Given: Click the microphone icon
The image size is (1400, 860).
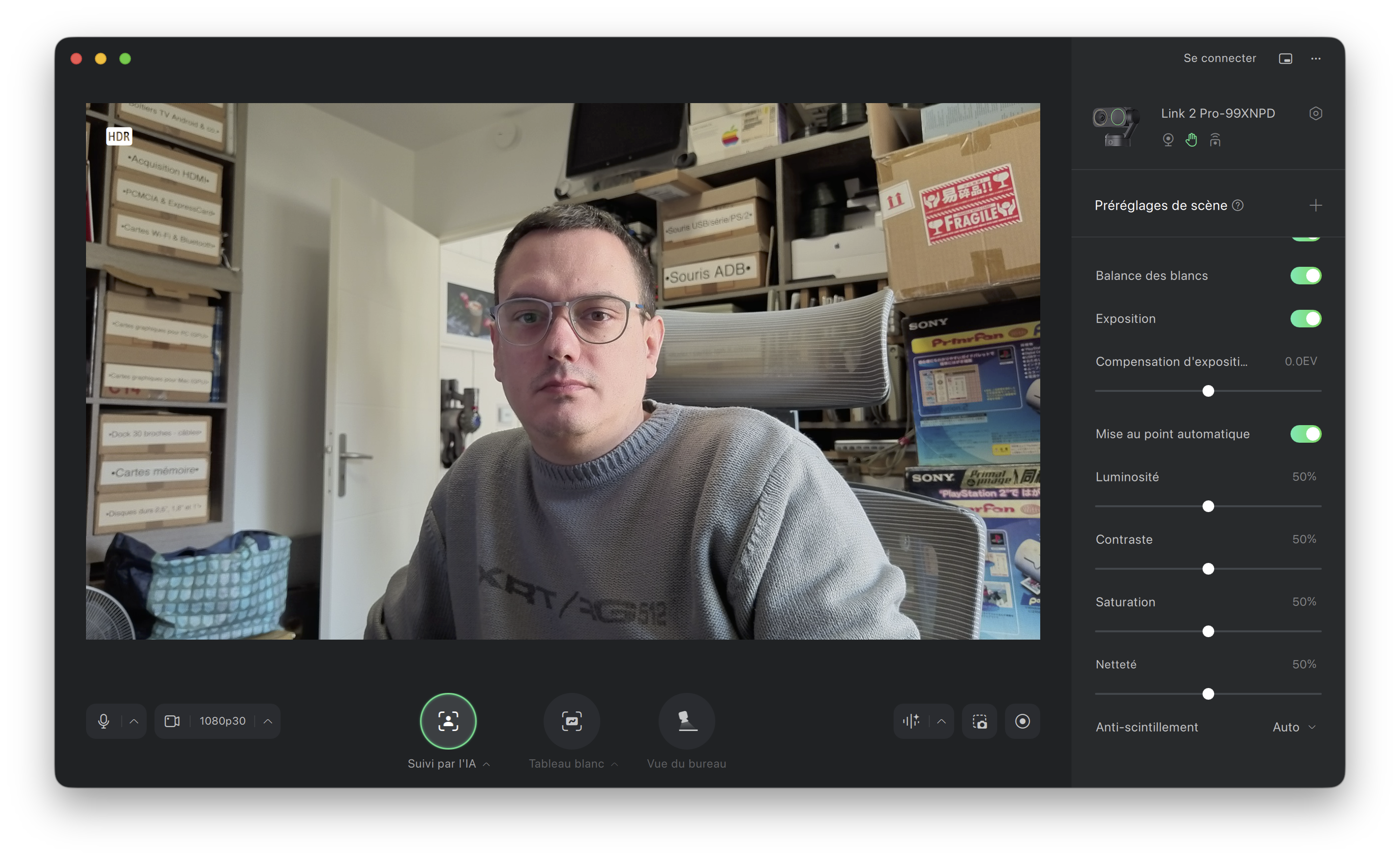Looking at the screenshot, I should point(104,721).
